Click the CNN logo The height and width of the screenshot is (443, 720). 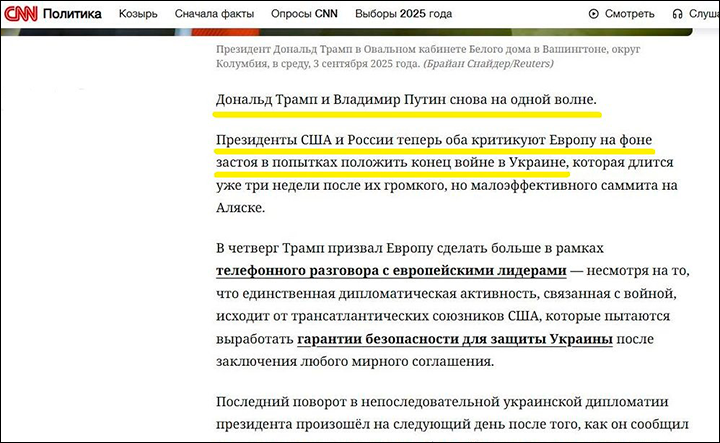[21, 14]
